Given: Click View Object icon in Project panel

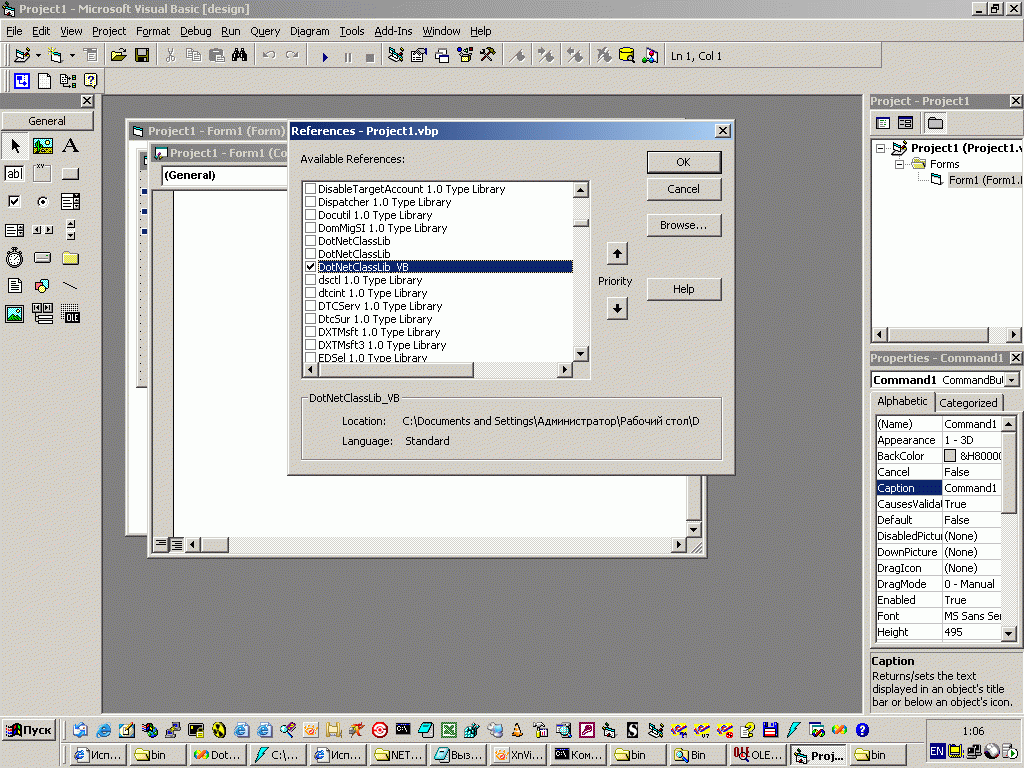Looking at the screenshot, I should pyautogui.click(x=905, y=123).
